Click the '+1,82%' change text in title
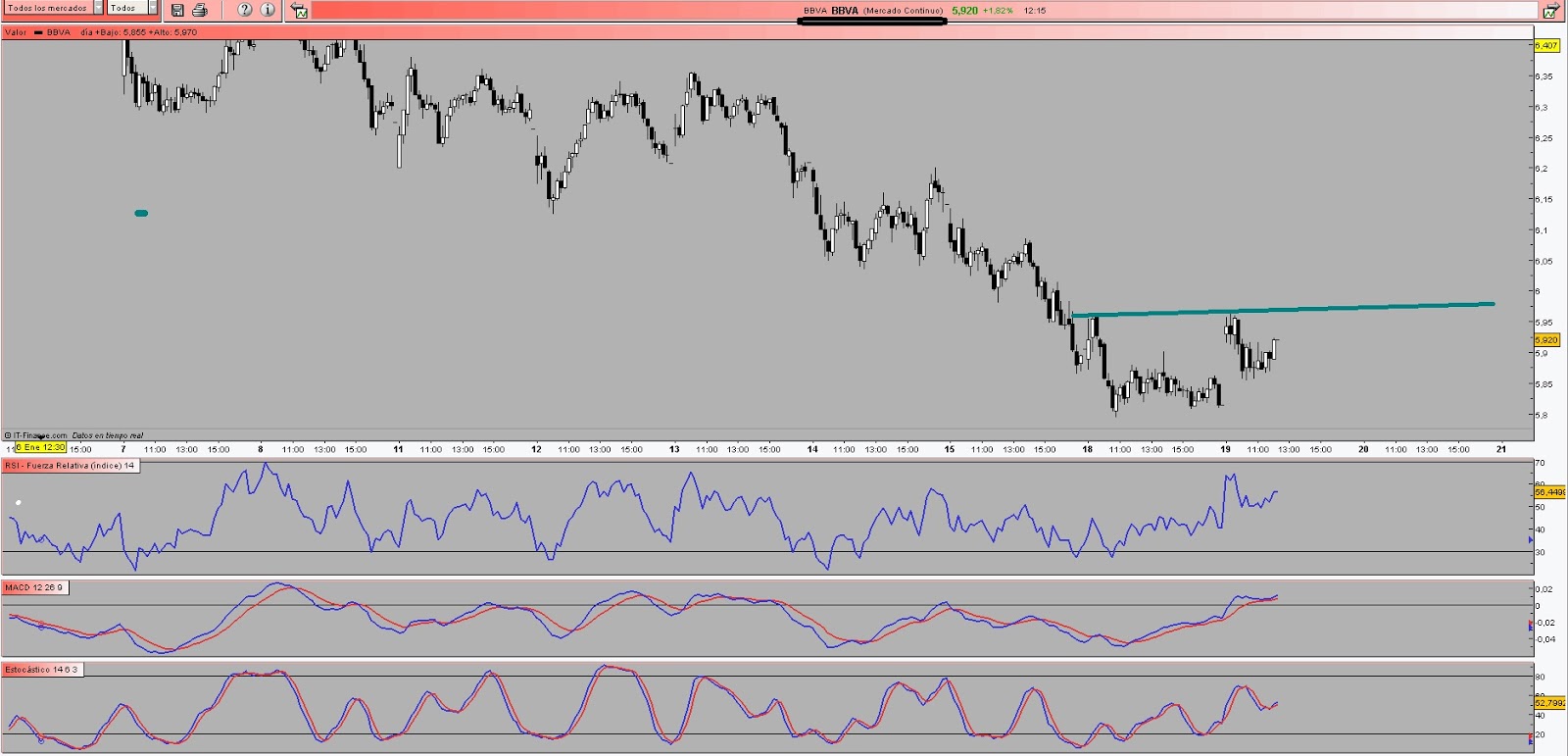1568x756 pixels. pyautogui.click(x=998, y=11)
